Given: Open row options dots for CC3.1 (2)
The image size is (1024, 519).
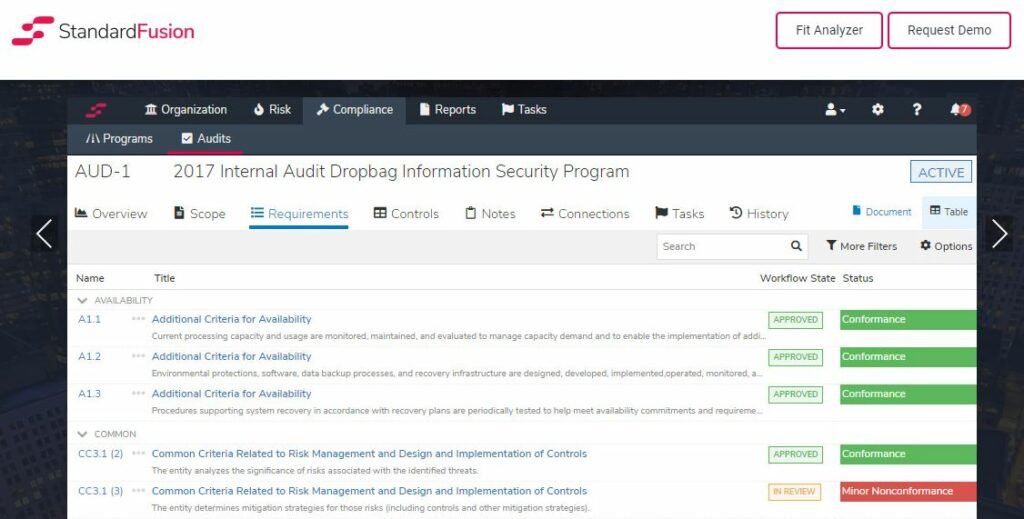Looking at the screenshot, I should [138, 454].
